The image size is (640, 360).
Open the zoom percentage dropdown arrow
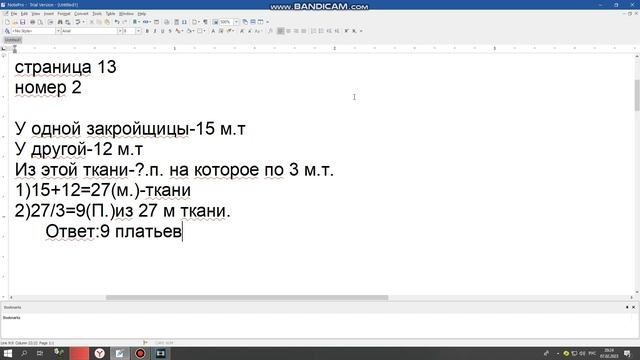pos(236,22)
